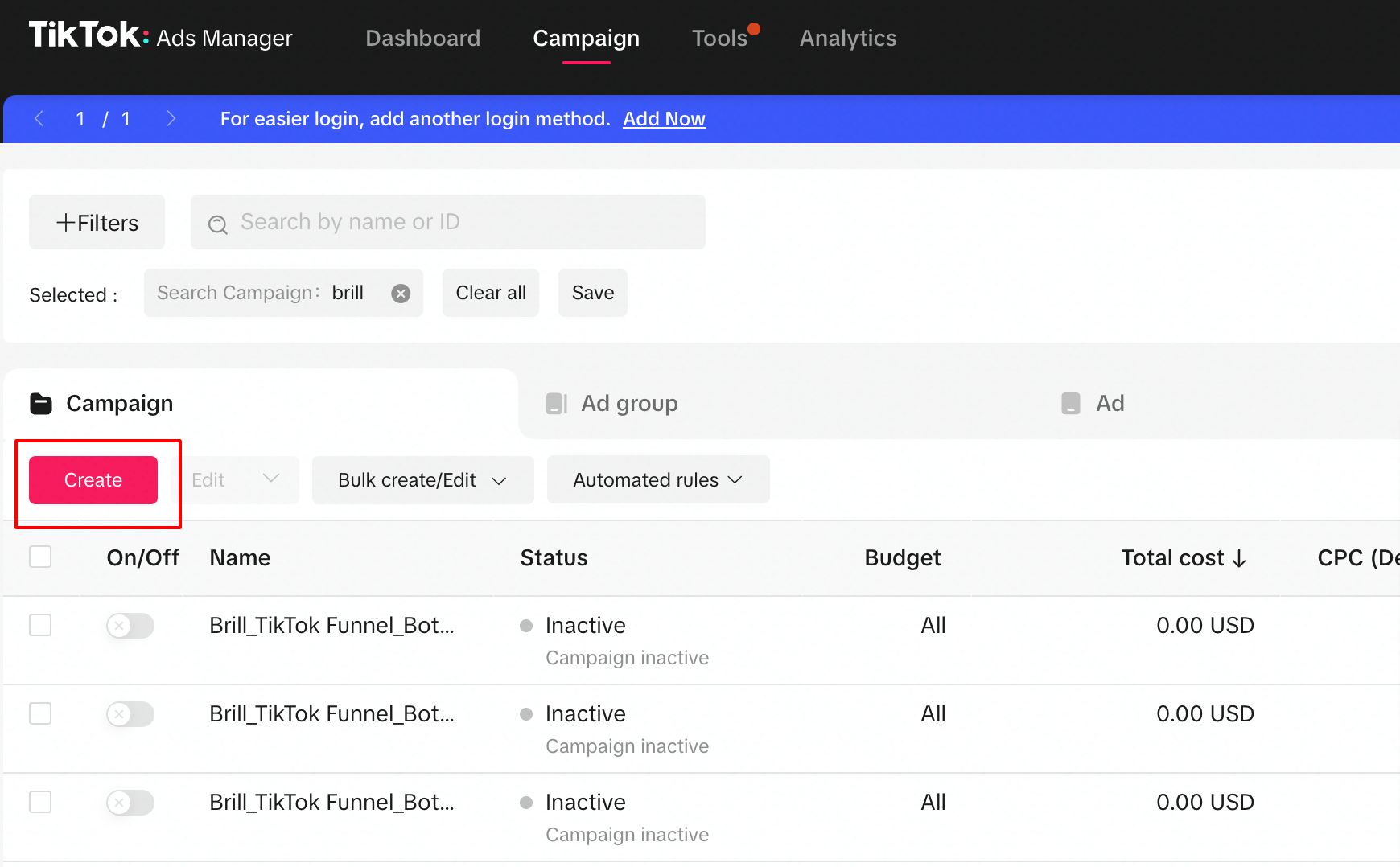Click the TikTok Ads Manager logo

click(160, 36)
